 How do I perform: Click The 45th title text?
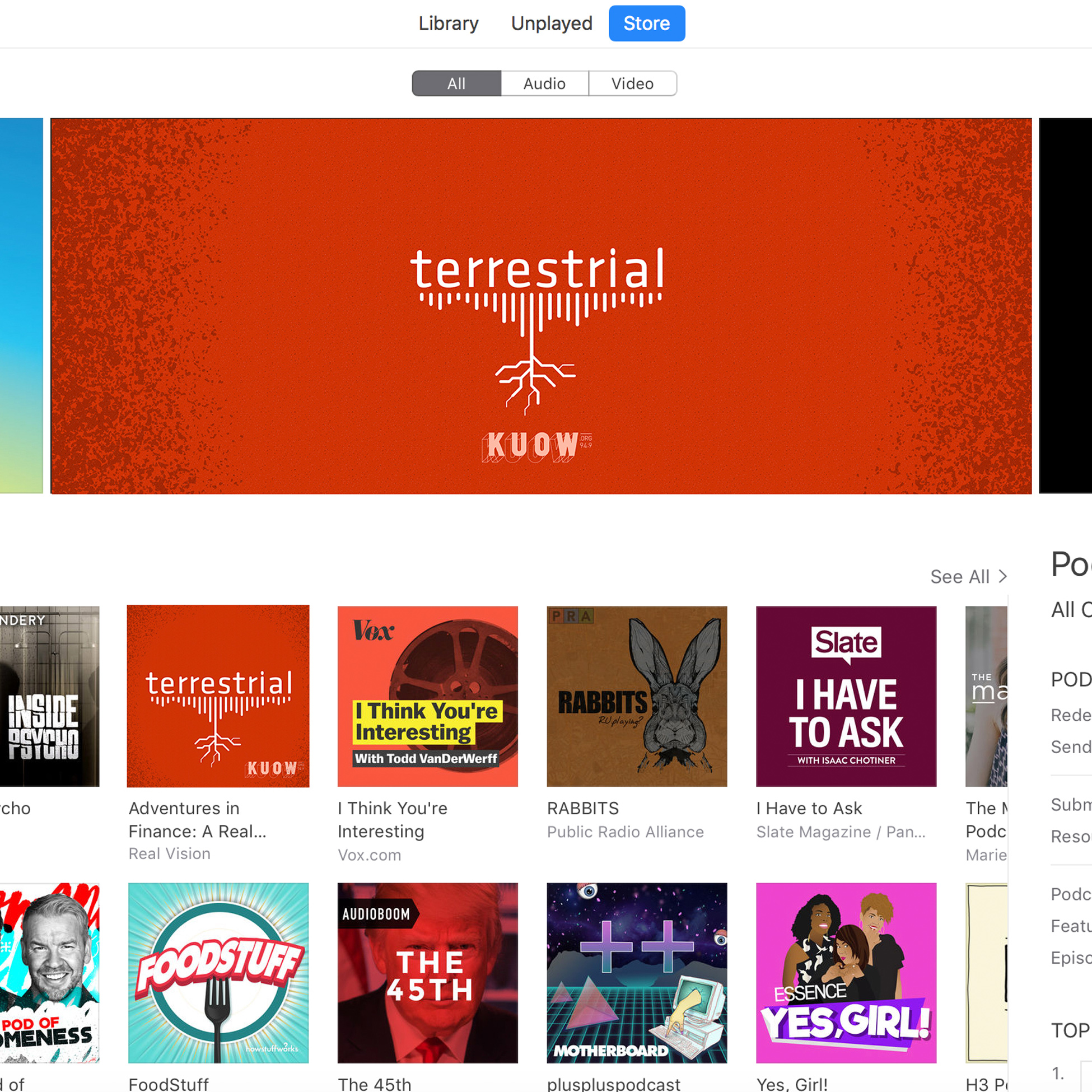[x=374, y=1084]
